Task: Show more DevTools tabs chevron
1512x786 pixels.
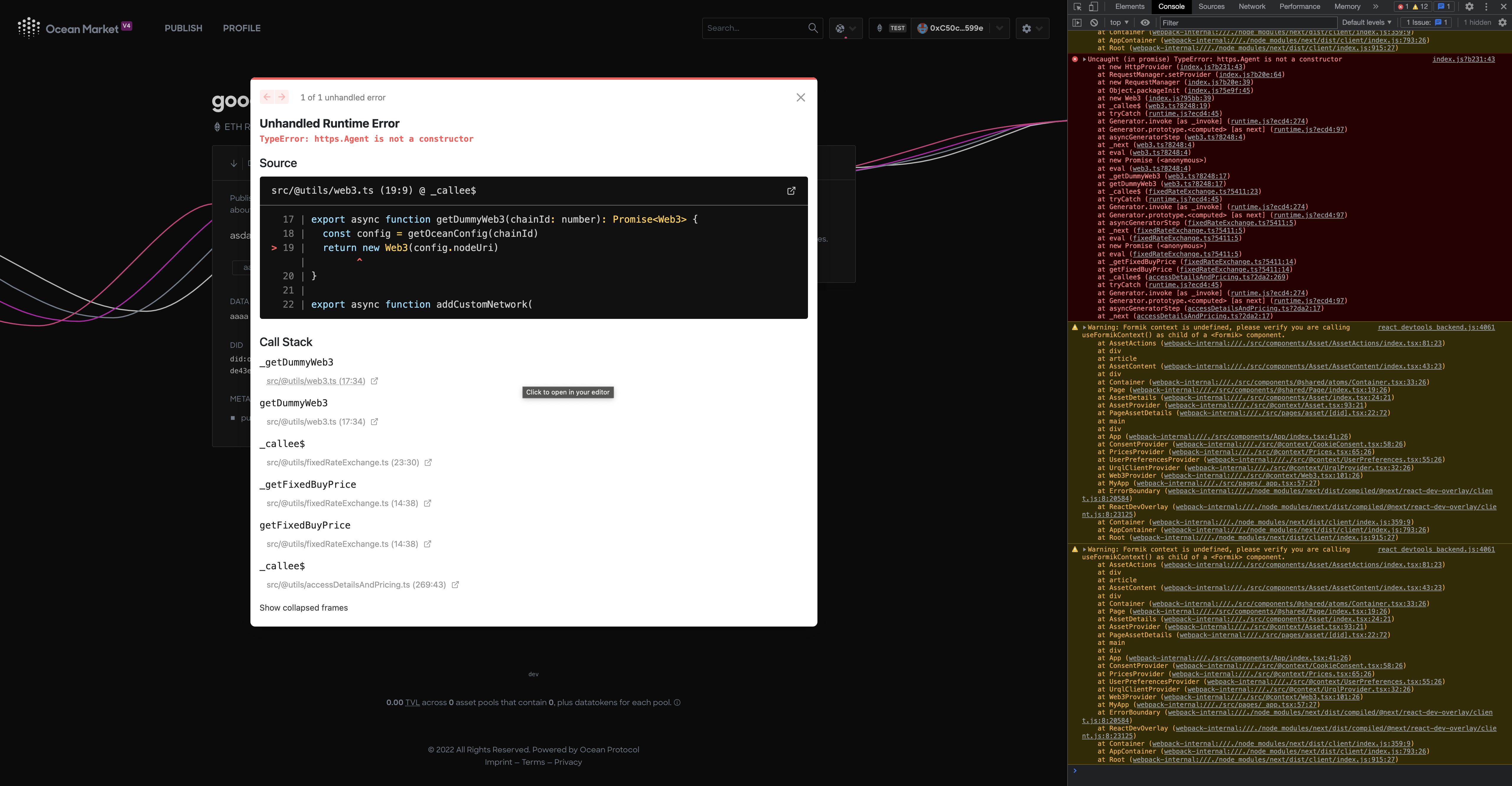Action: [x=1375, y=6]
